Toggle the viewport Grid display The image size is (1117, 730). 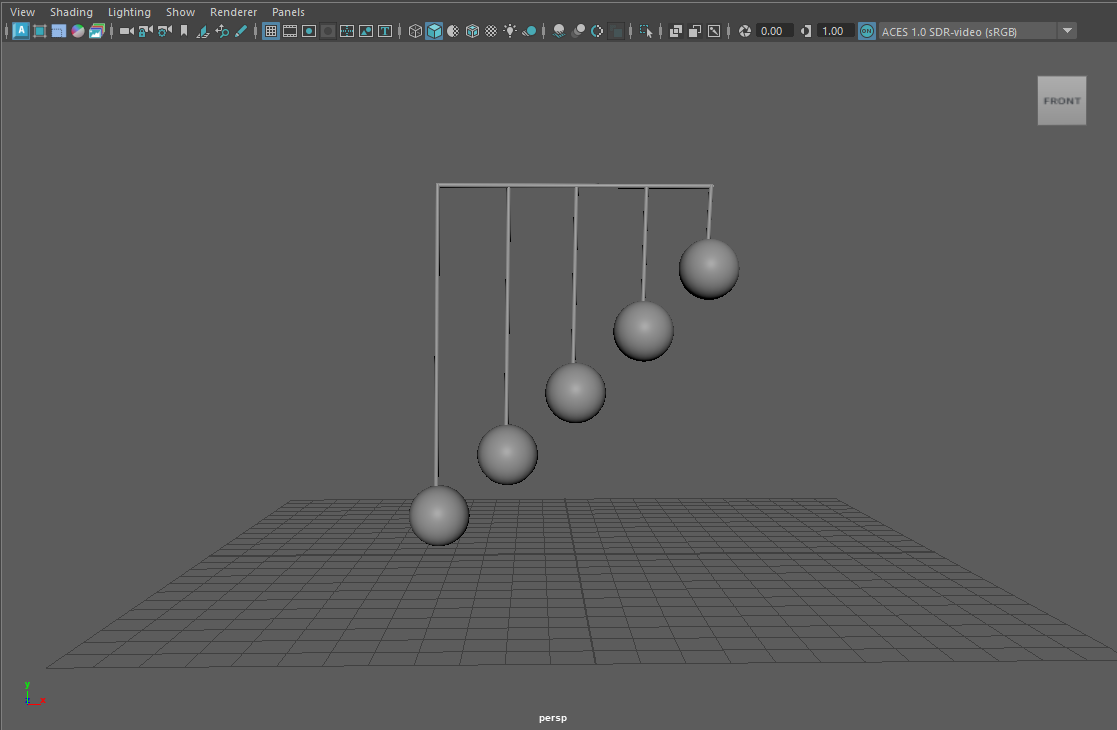pyautogui.click(x=270, y=31)
